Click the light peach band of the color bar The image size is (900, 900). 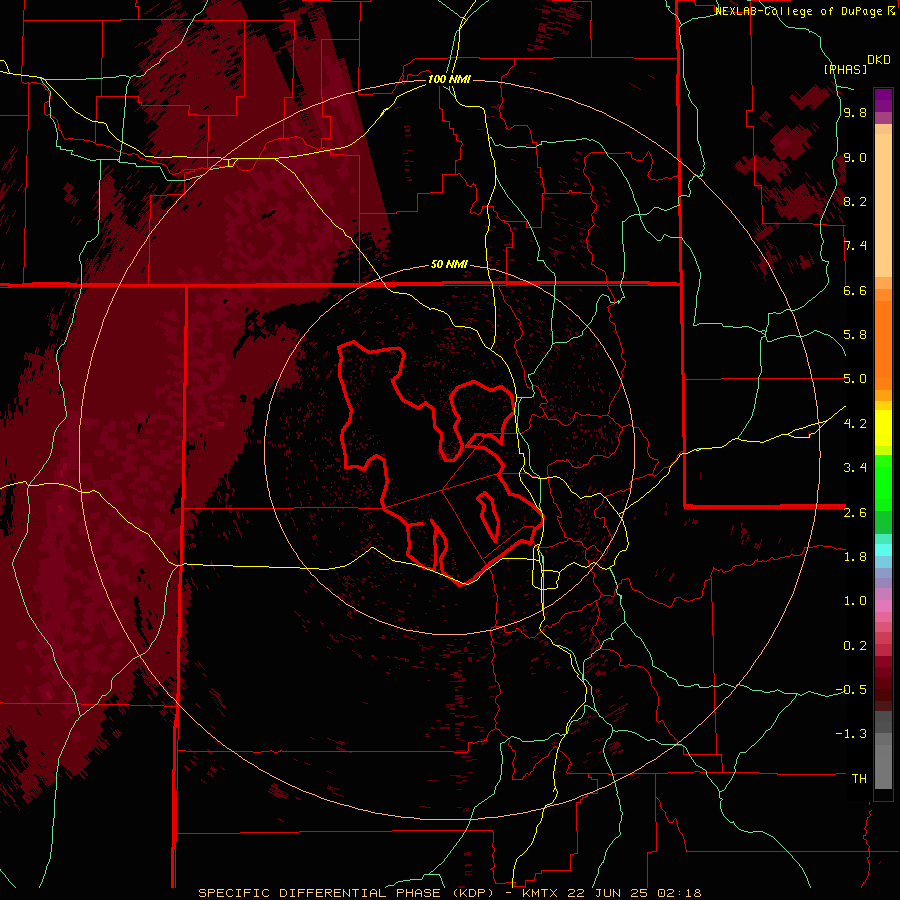(x=883, y=205)
